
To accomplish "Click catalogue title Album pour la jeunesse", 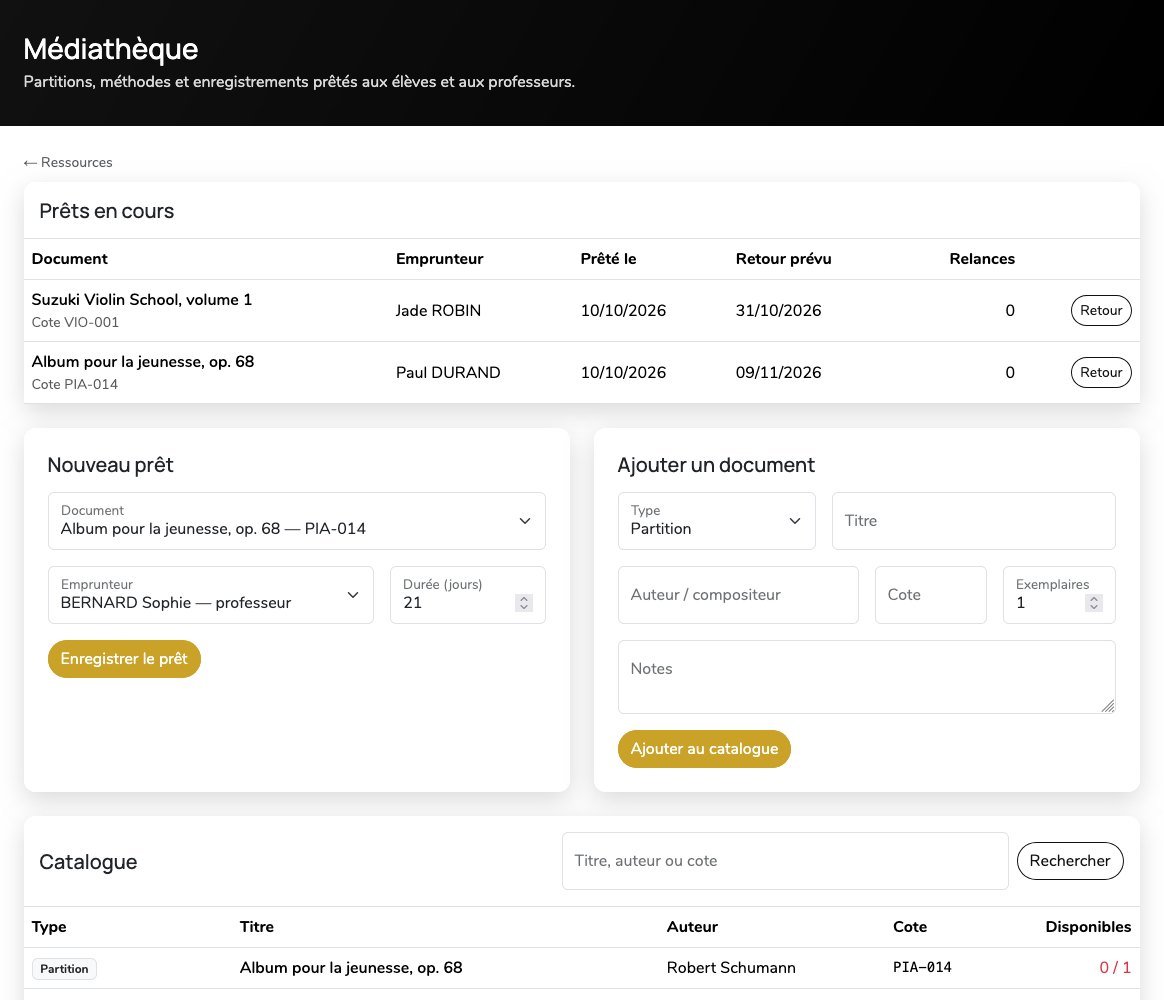I will click(x=350, y=968).
